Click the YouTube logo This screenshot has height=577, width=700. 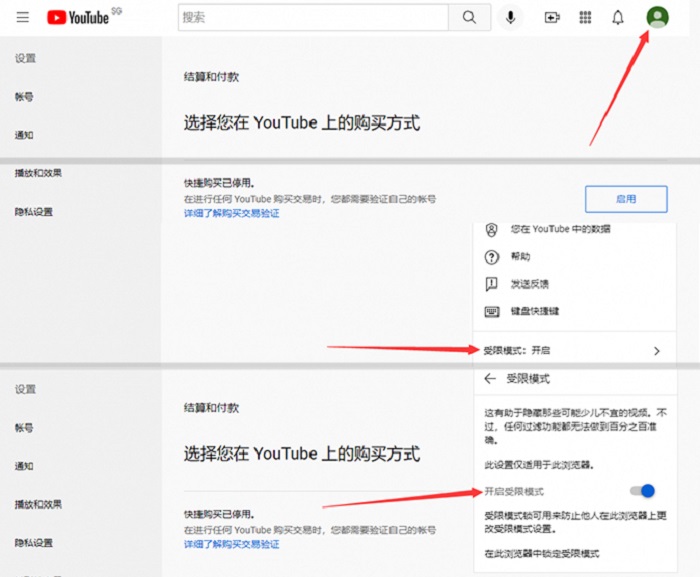coord(79,17)
